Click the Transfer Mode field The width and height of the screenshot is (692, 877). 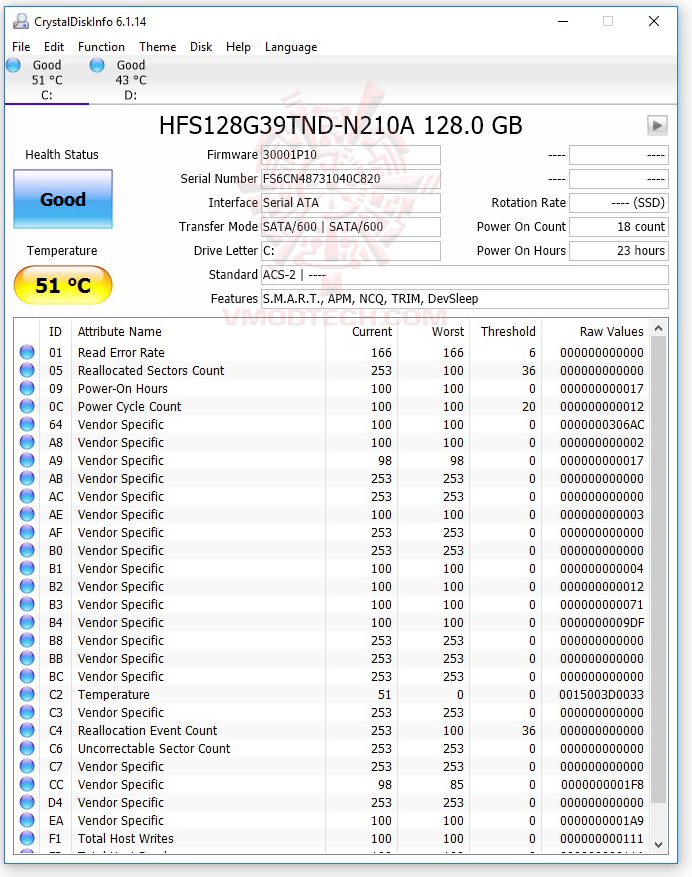tap(351, 227)
